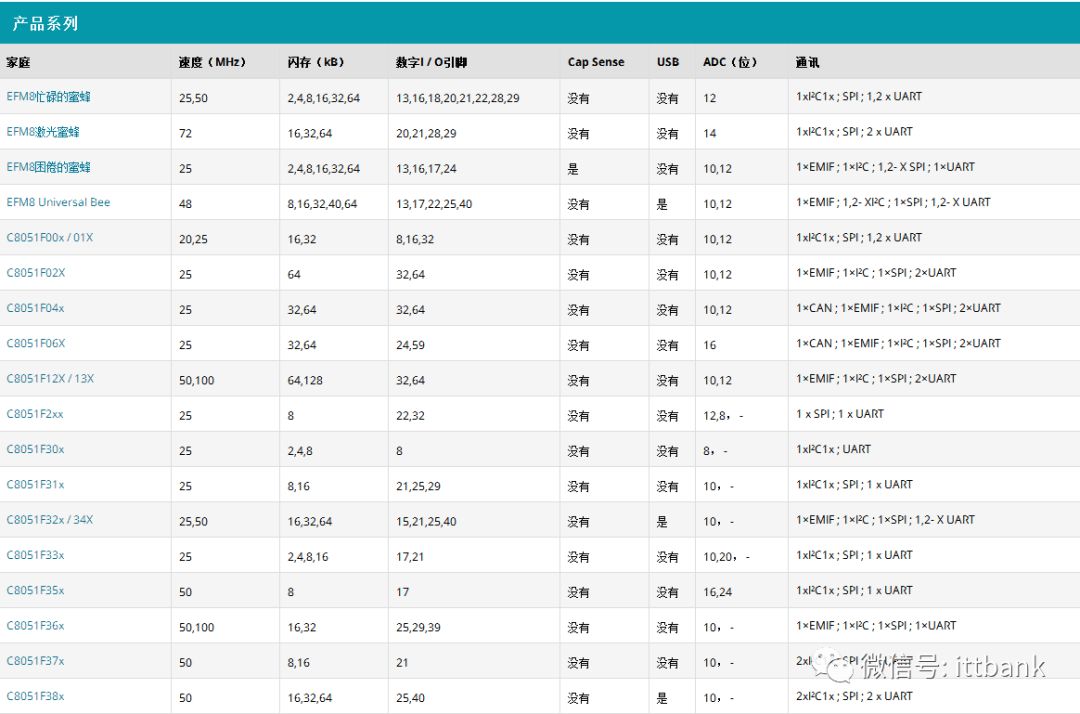Open the C8051F00x / 01X link

[50, 238]
